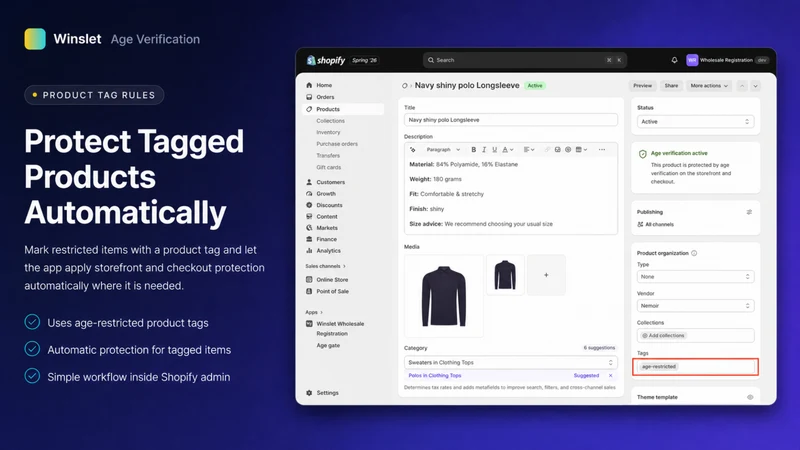Select the large front polo image thumbnail
Screen dimensions: 800x450
coord(444,296)
